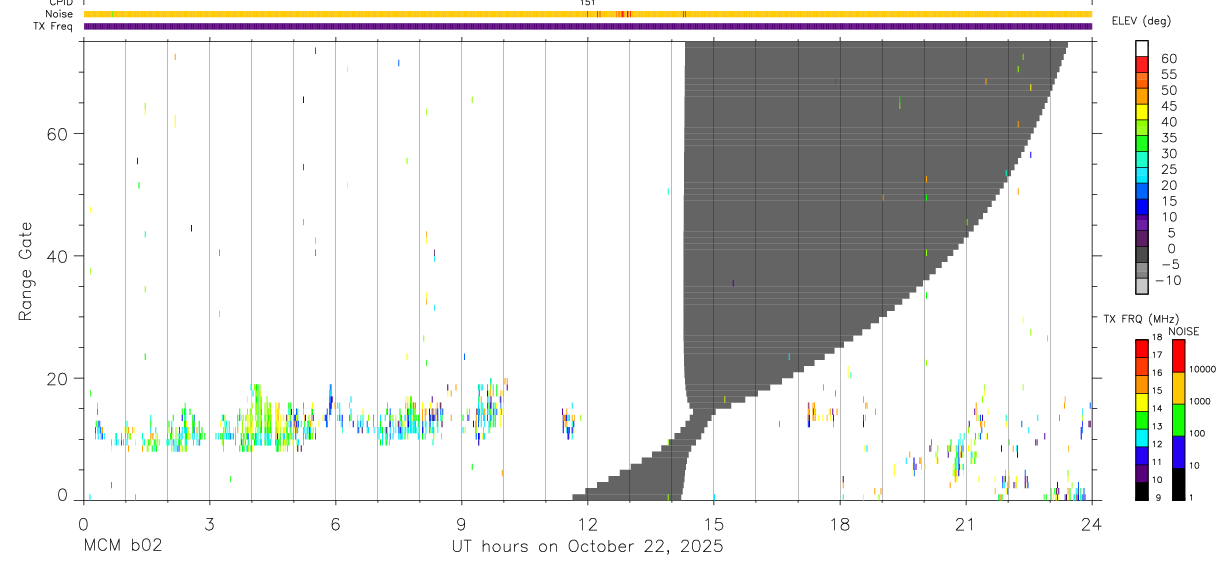Pick the cyan segment of the TX FRQ color bar
This screenshot has height=567, width=1228.
pos(1142,438)
